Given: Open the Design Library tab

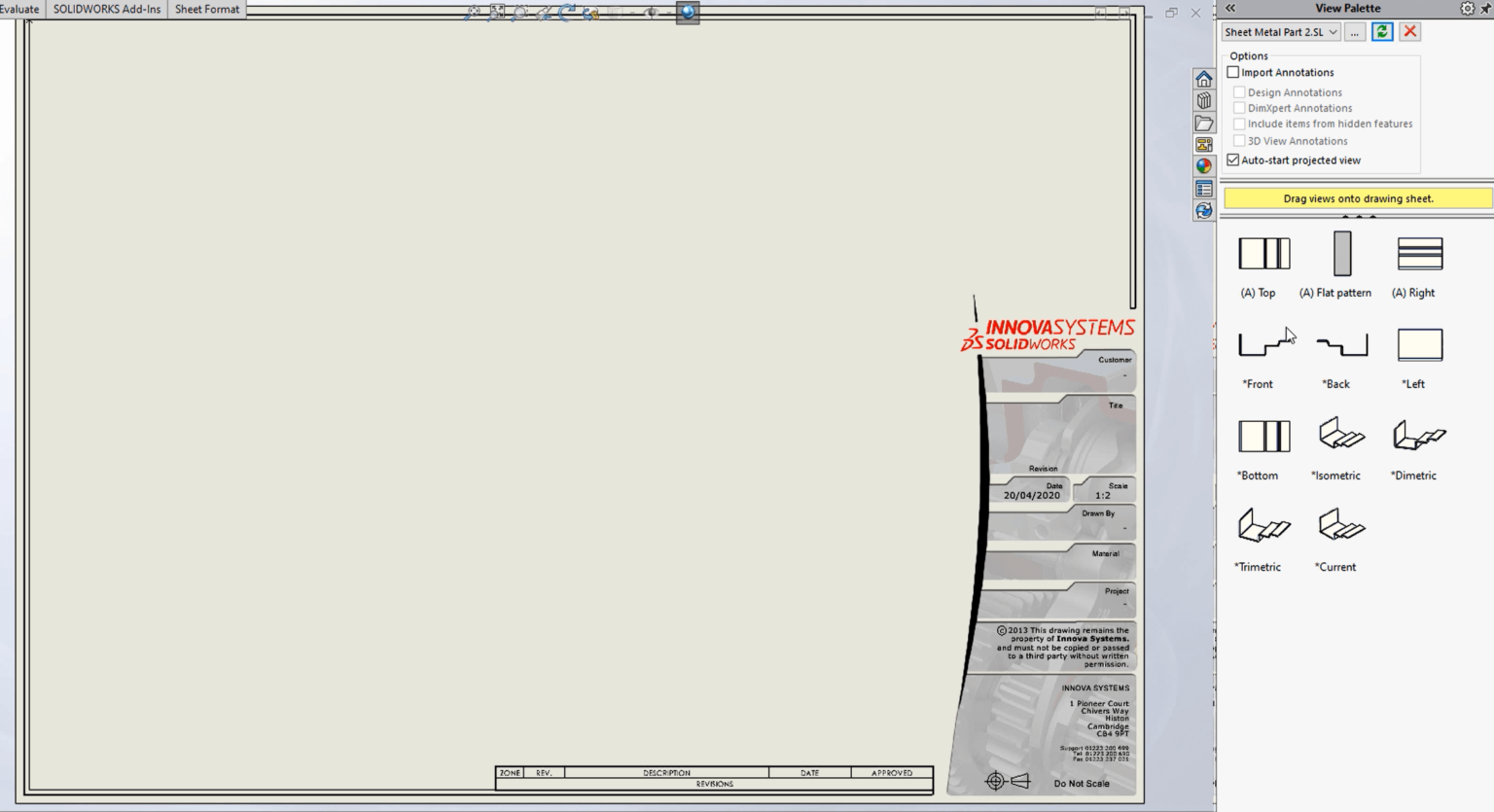Looking at the screenshot, I should [1203, 101].
